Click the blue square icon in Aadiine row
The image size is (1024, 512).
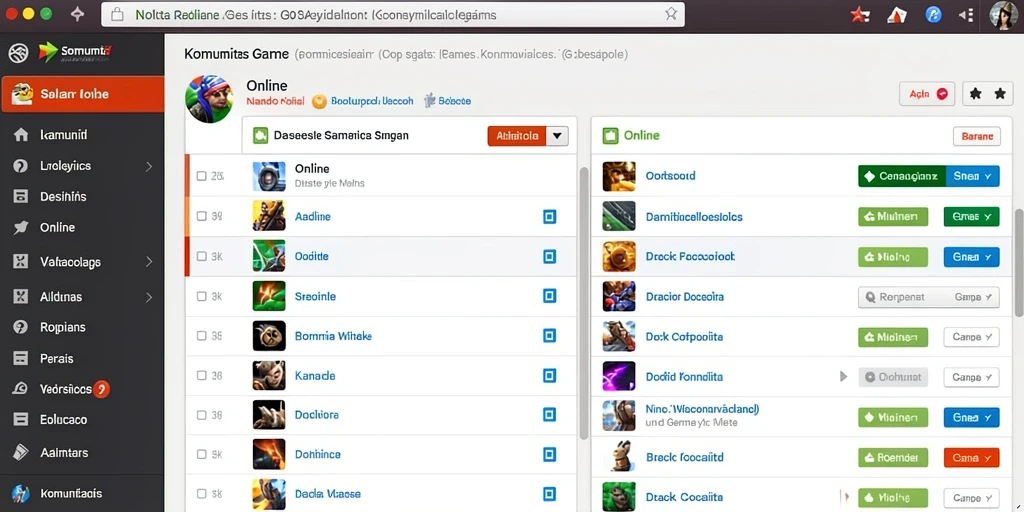(550, 216)
